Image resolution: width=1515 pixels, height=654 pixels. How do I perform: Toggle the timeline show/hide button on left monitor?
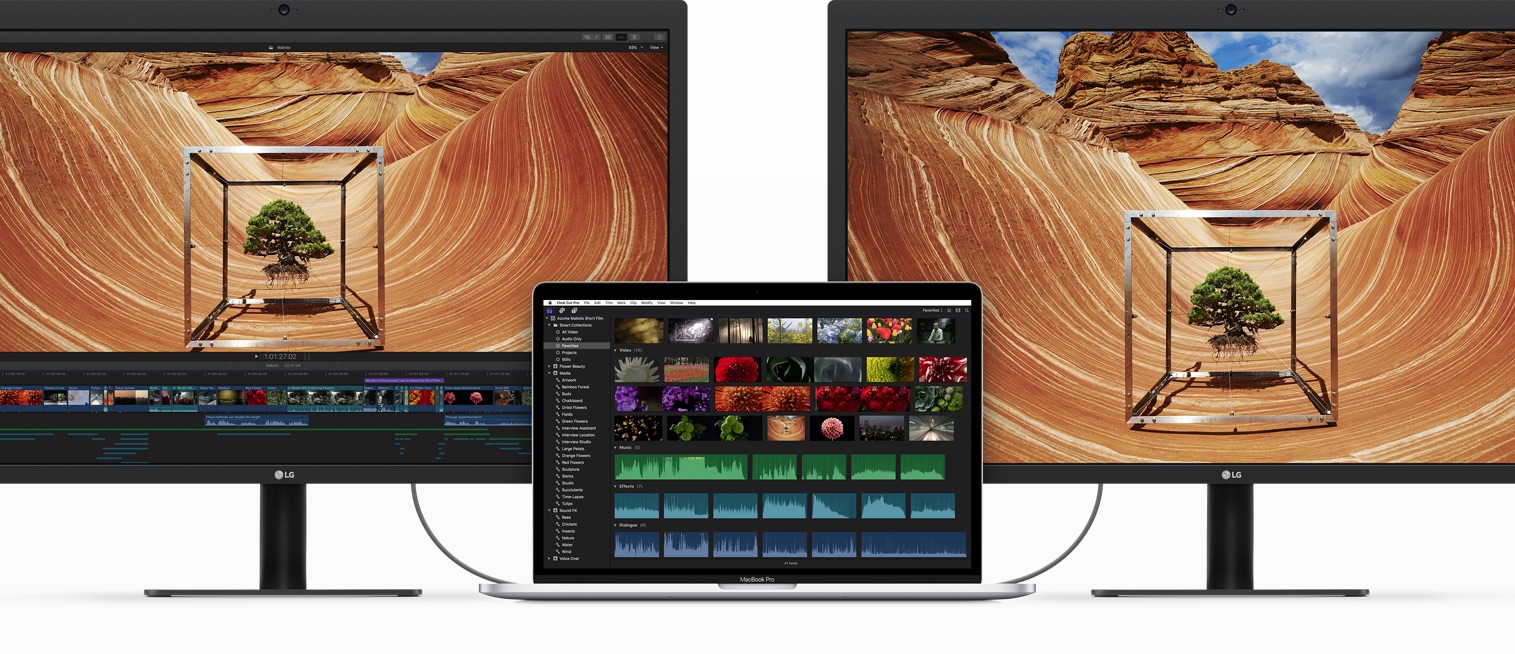(x=621, y=37)
